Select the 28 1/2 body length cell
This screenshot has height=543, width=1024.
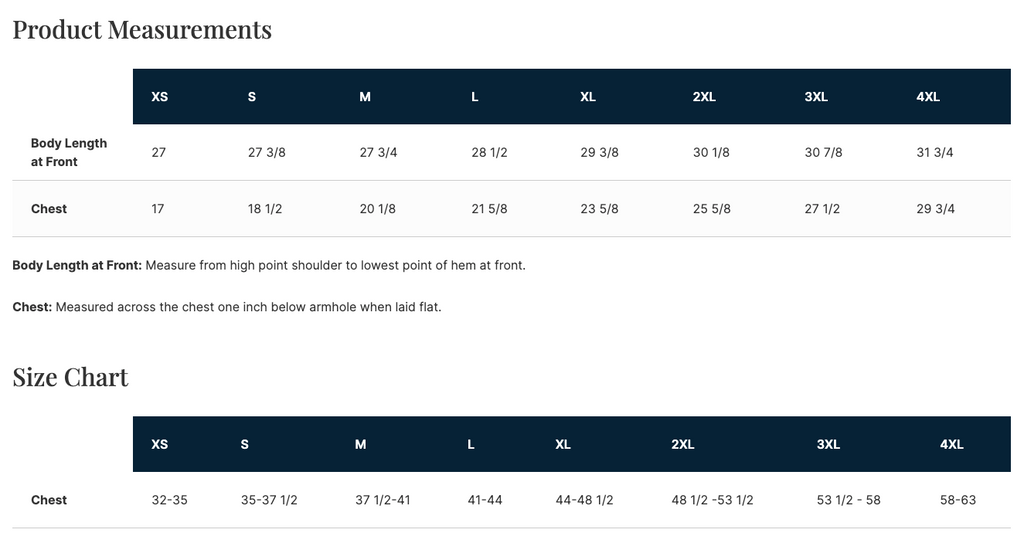click(489, 153)
